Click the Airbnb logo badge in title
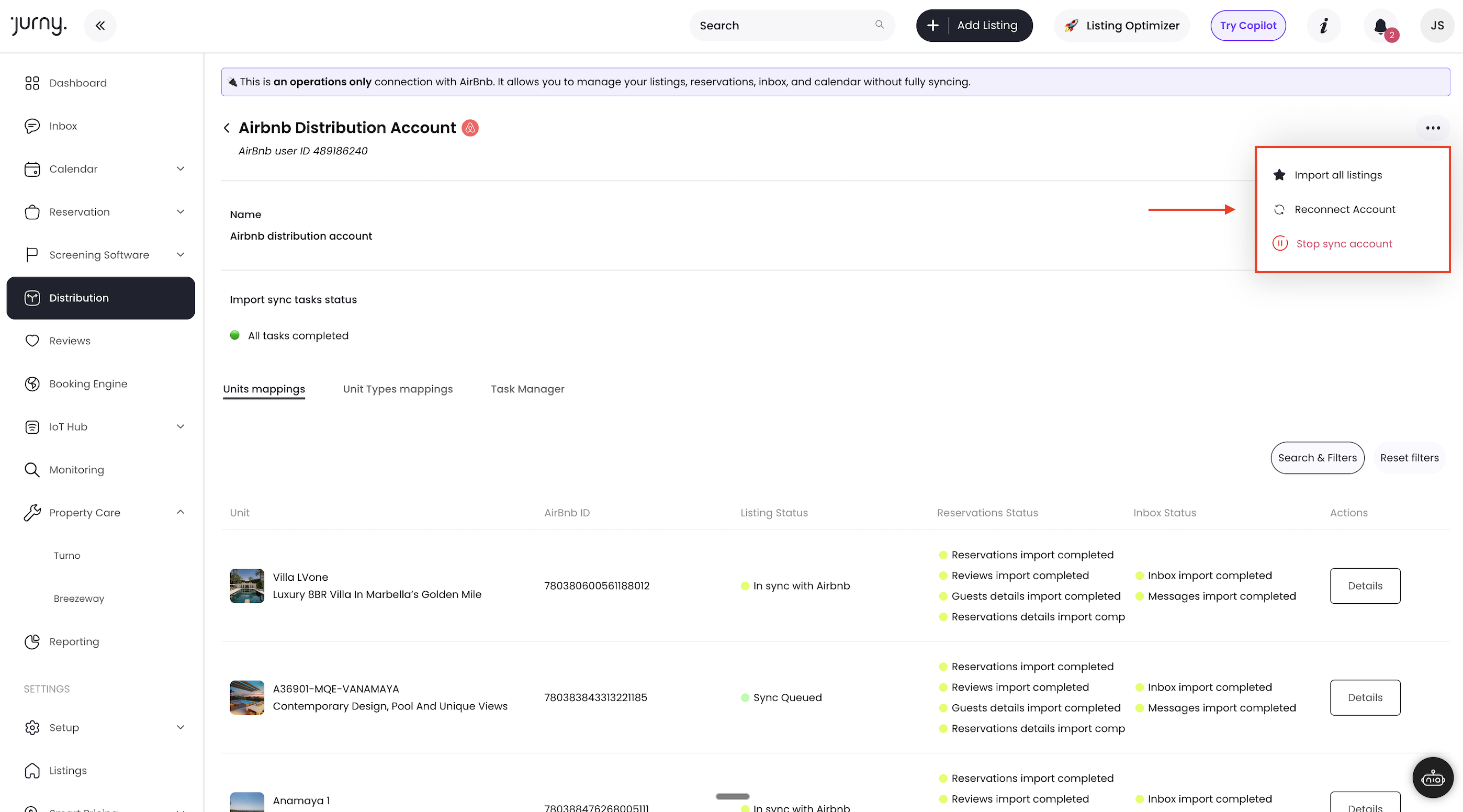 (x=470, y=128)
